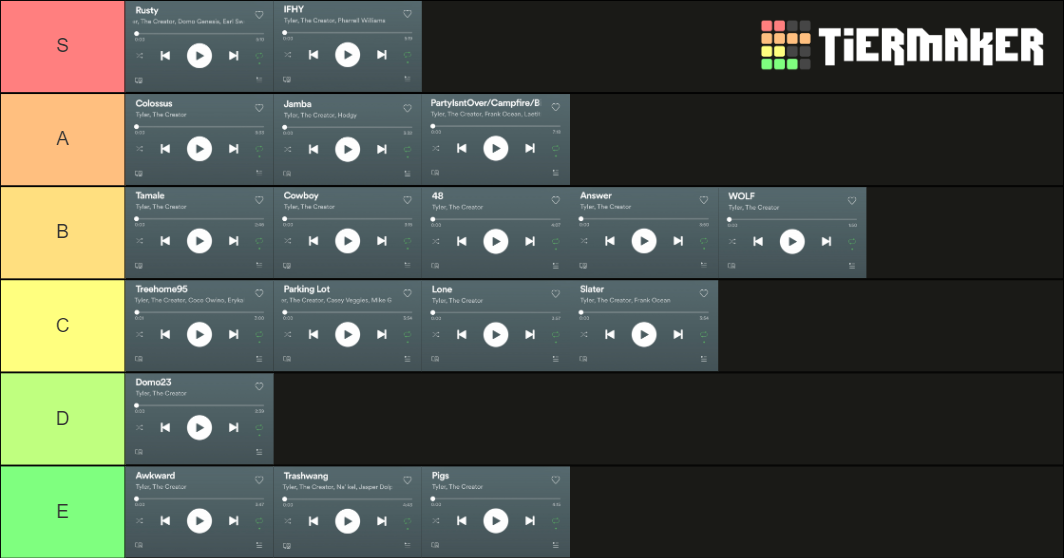
Task: Play the Colossus track
Action: coord(200,149)
